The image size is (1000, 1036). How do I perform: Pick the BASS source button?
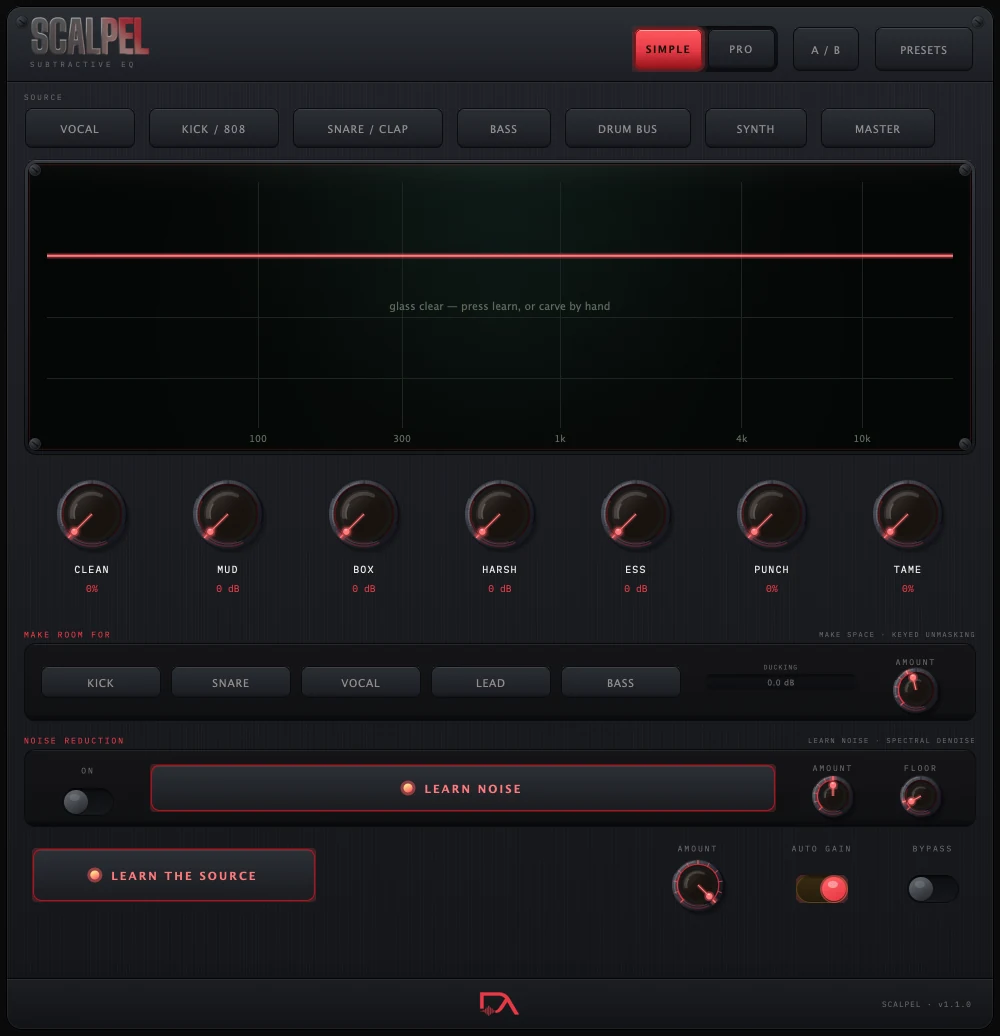503,129
